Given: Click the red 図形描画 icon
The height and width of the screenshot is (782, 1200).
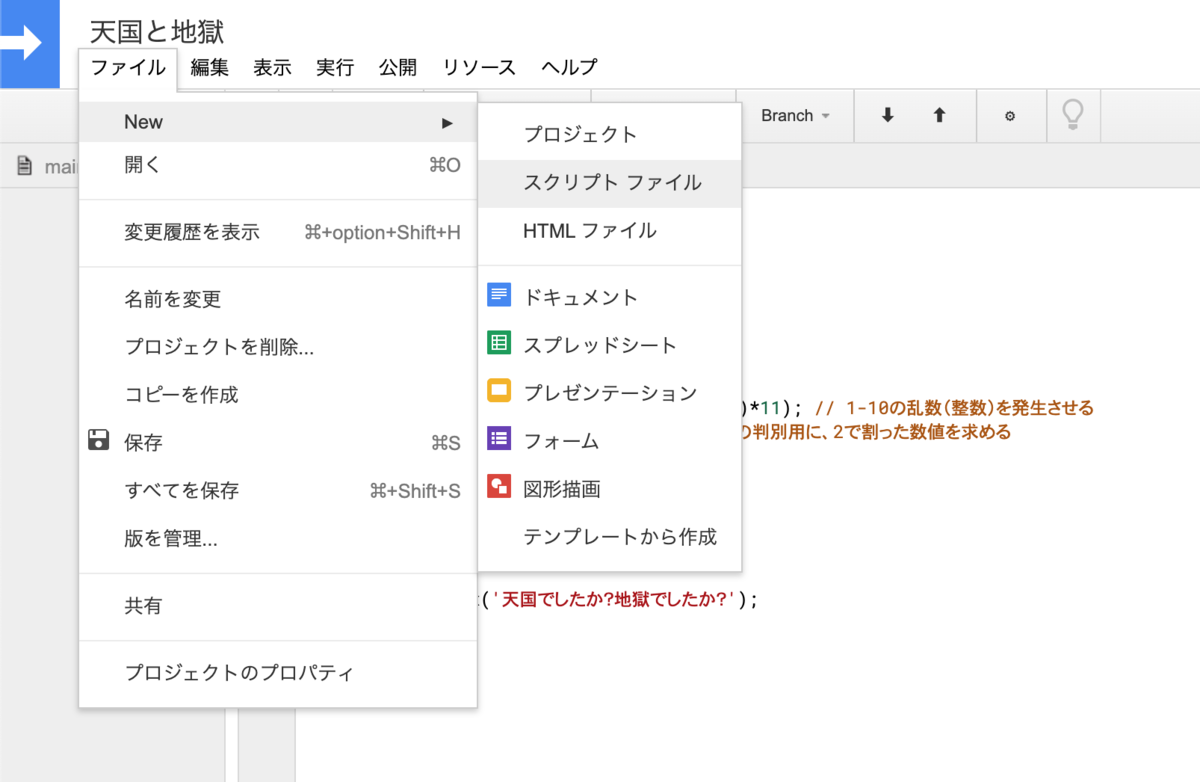Looking at the screenshot, I should tap(498, 487).
